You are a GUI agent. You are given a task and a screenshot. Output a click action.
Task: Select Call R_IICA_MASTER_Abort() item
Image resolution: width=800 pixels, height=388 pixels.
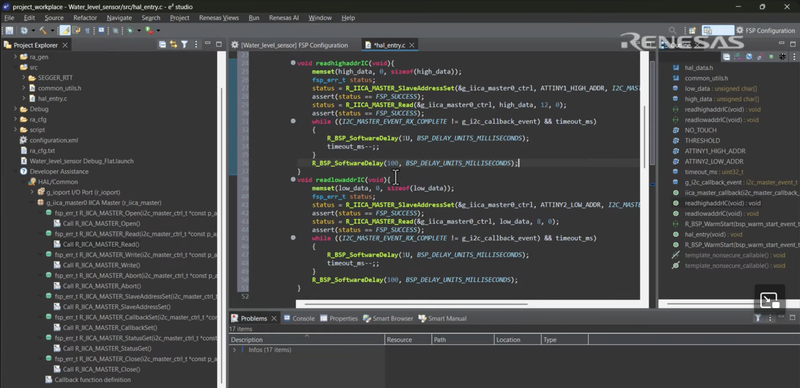pos(97,286)
